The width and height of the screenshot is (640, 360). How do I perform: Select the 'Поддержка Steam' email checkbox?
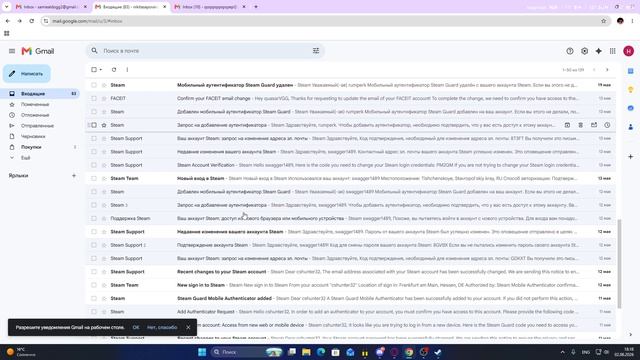(x=94, y=218)
